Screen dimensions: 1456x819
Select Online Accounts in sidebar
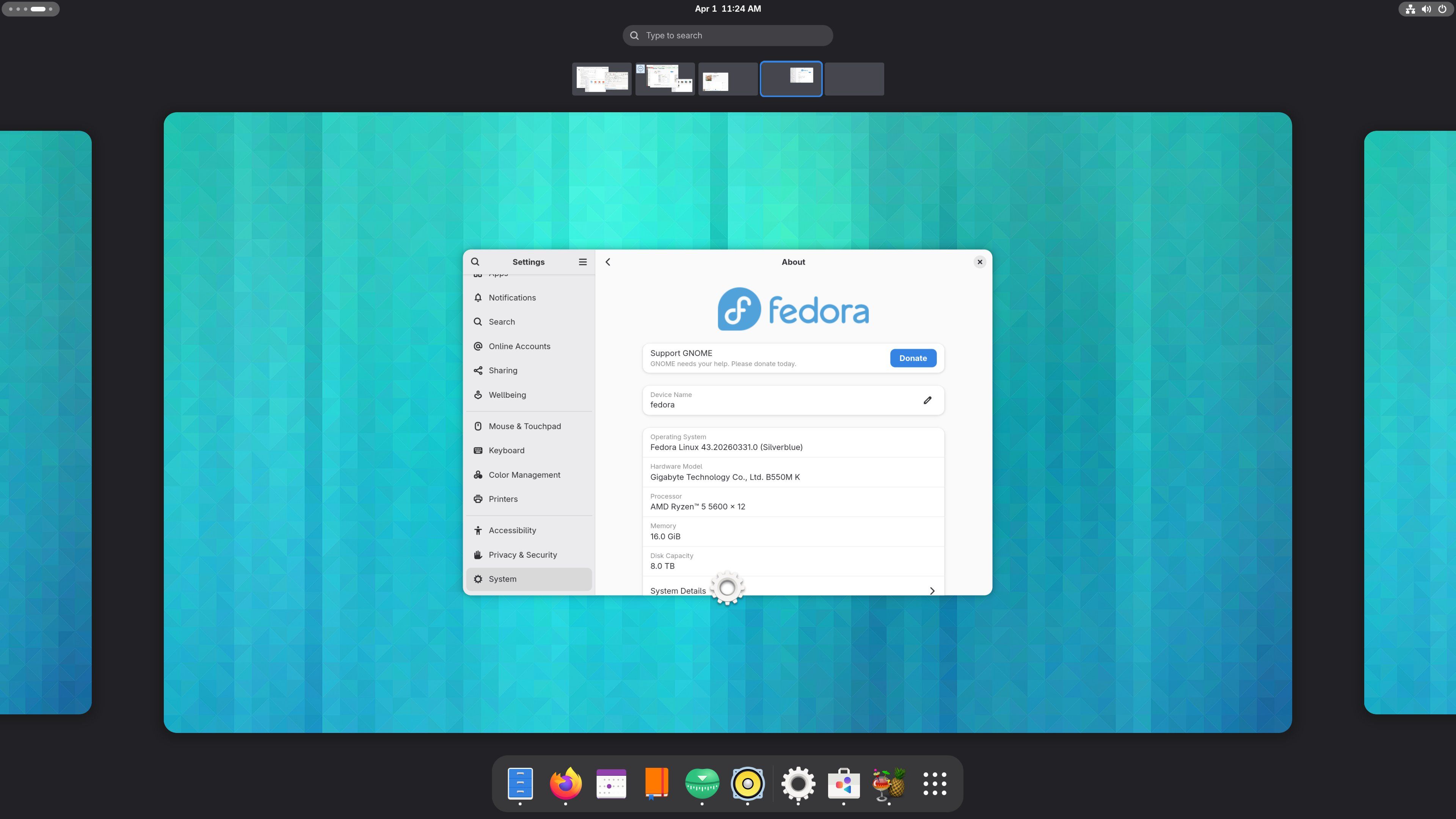tap(529, 346)
